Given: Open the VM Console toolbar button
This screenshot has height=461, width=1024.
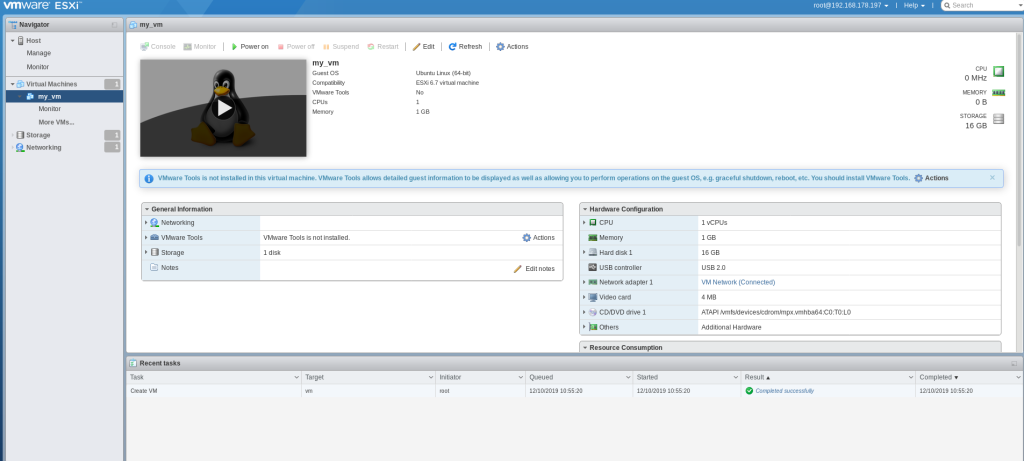Looking at the screenshot, I should 158,47.
